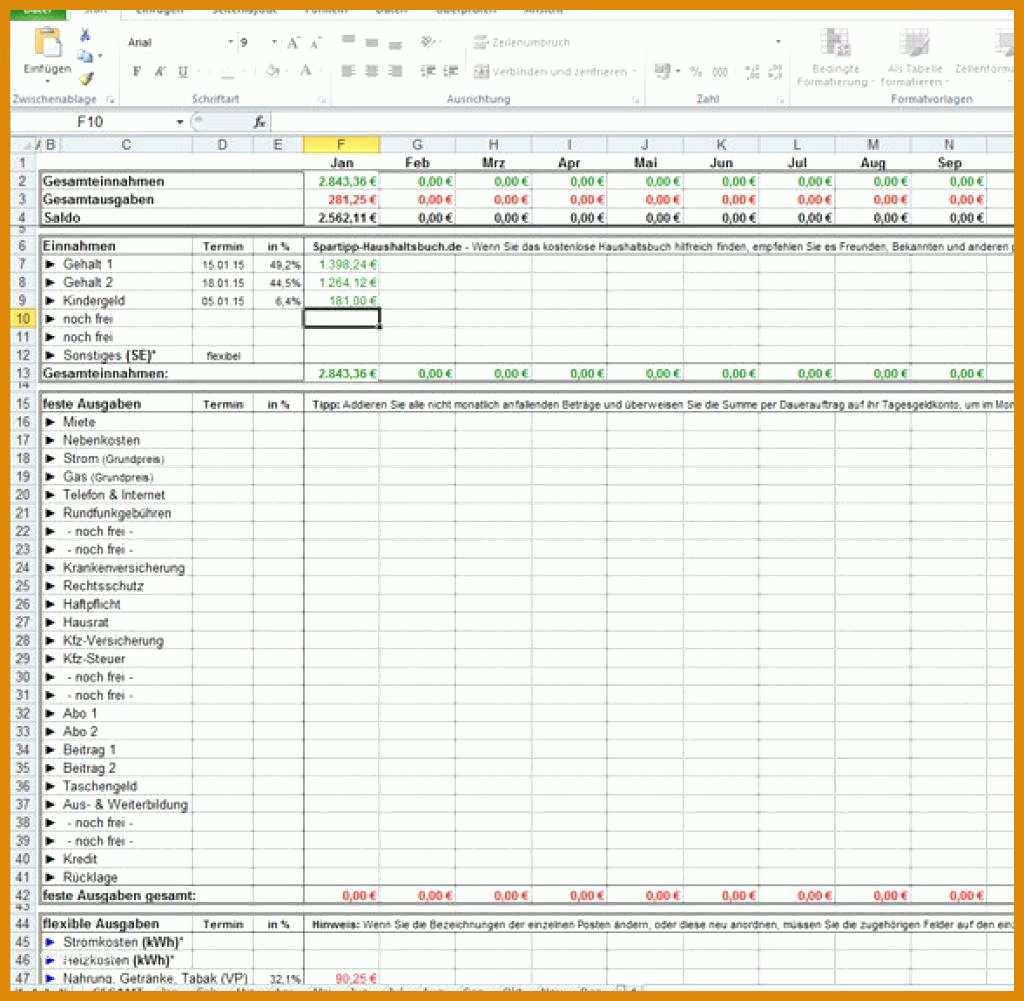
Task: Toggle underline (U) formatting
Action: tap(183, 71)
